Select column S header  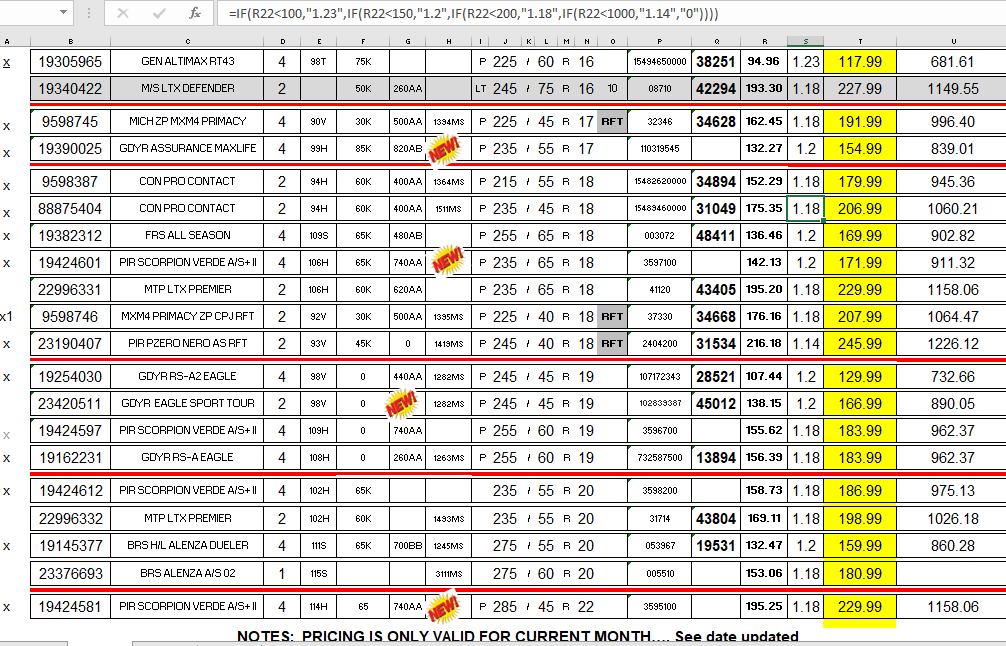pos(805,41)
